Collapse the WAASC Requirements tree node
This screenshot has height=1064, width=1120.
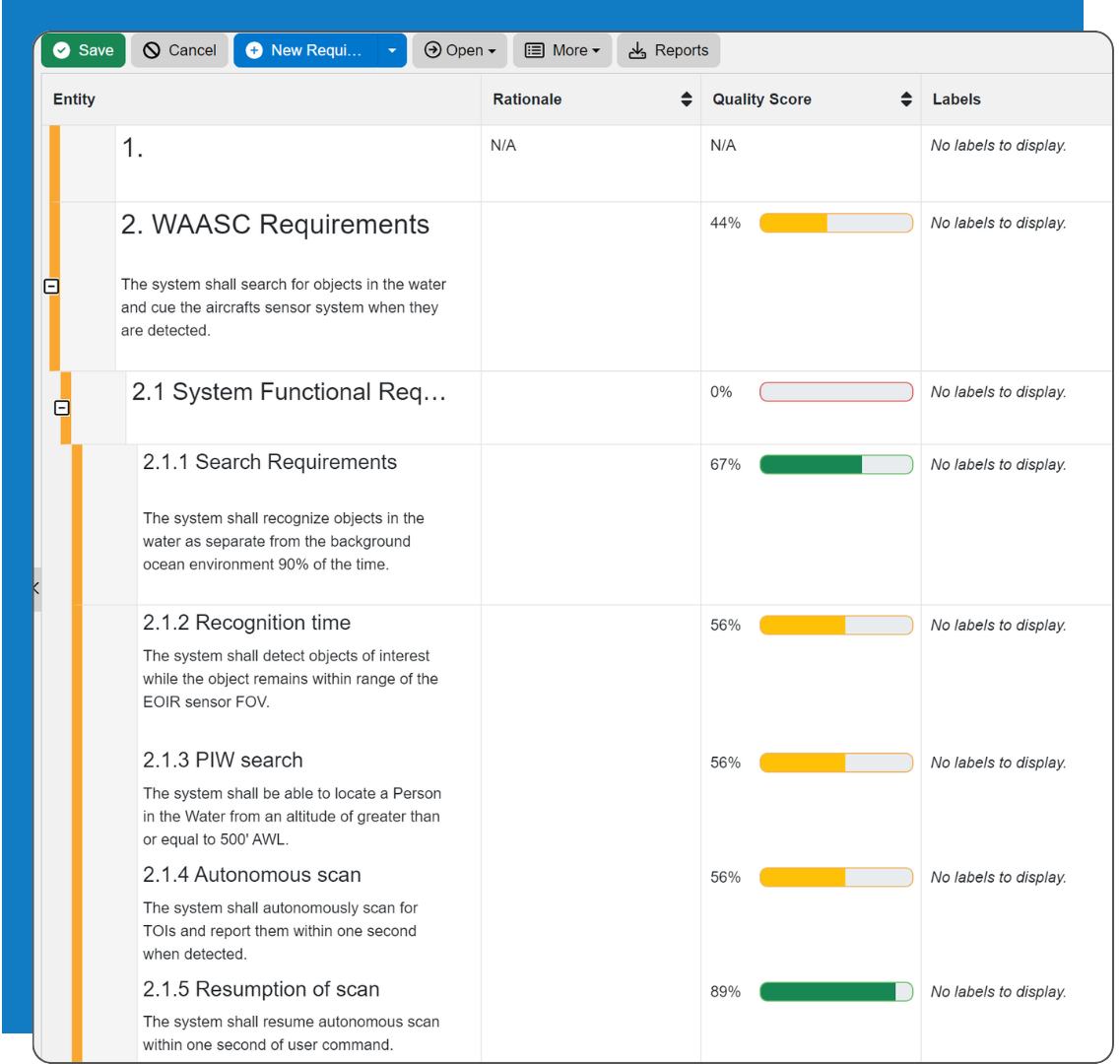click(x=50, y=287)
